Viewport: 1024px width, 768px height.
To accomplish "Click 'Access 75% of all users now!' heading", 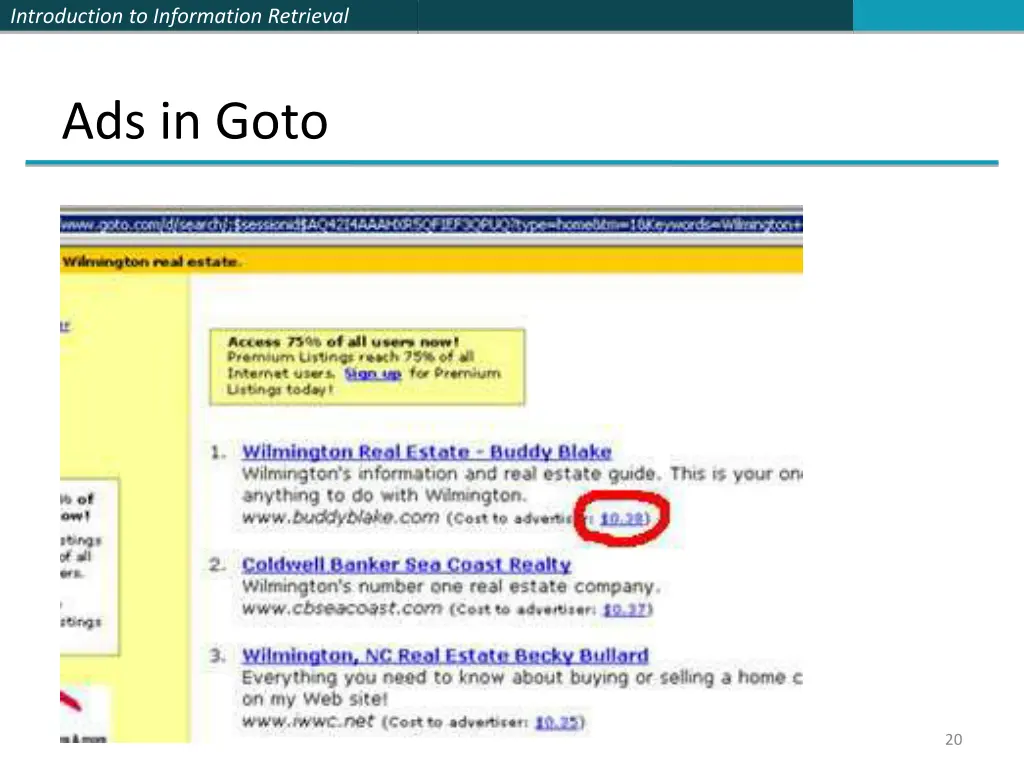I will coord(344,342).
